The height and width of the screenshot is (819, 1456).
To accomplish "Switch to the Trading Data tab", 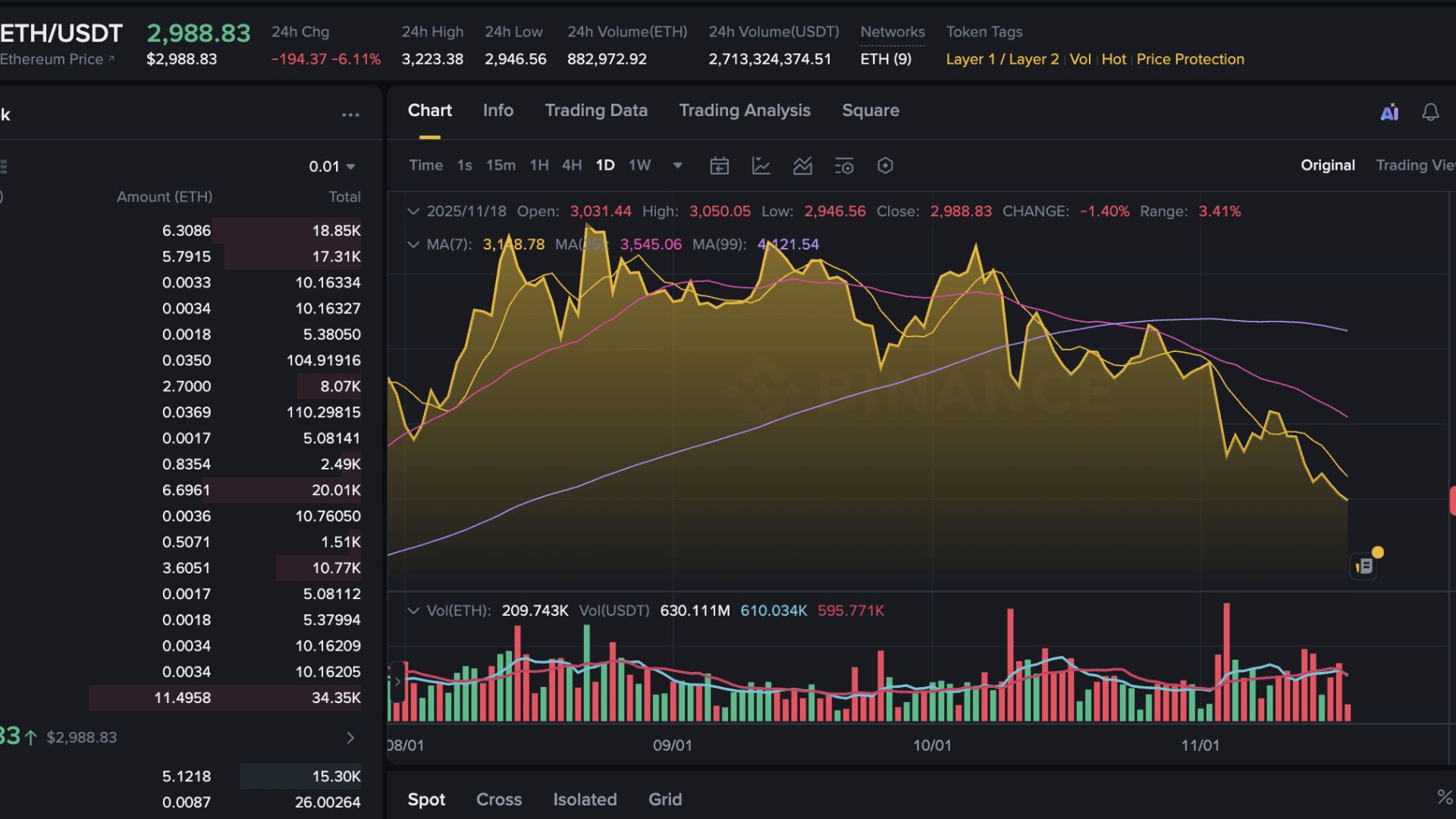I will [596, 111].
